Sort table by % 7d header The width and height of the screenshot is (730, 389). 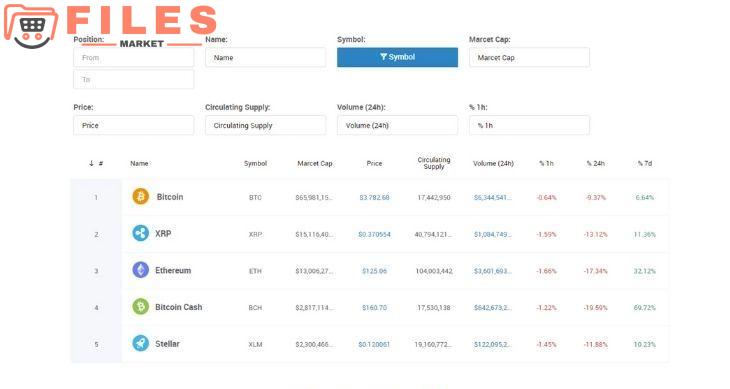(x=644, y=163)
